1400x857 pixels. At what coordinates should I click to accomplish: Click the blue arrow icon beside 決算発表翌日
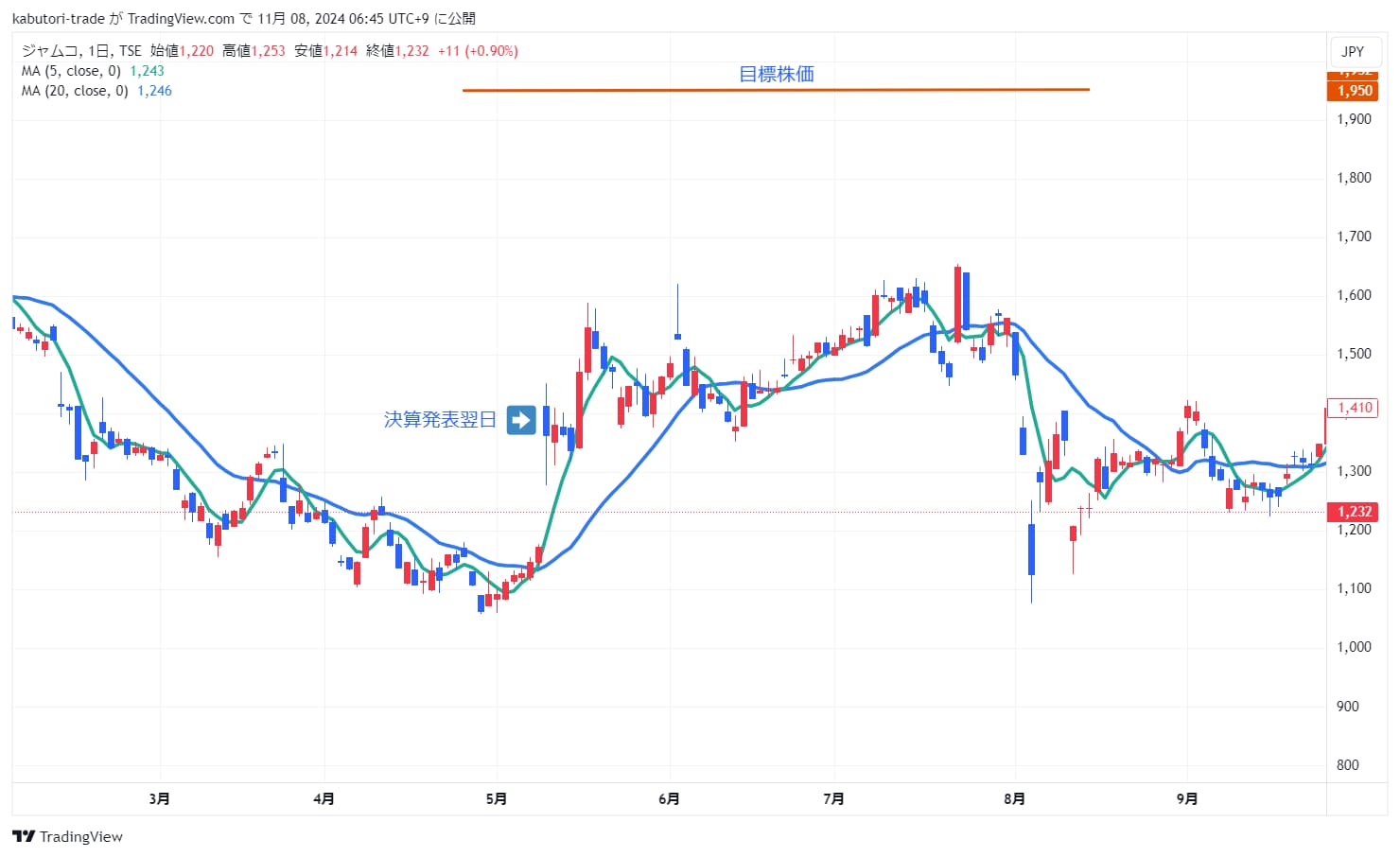point(521,419)
